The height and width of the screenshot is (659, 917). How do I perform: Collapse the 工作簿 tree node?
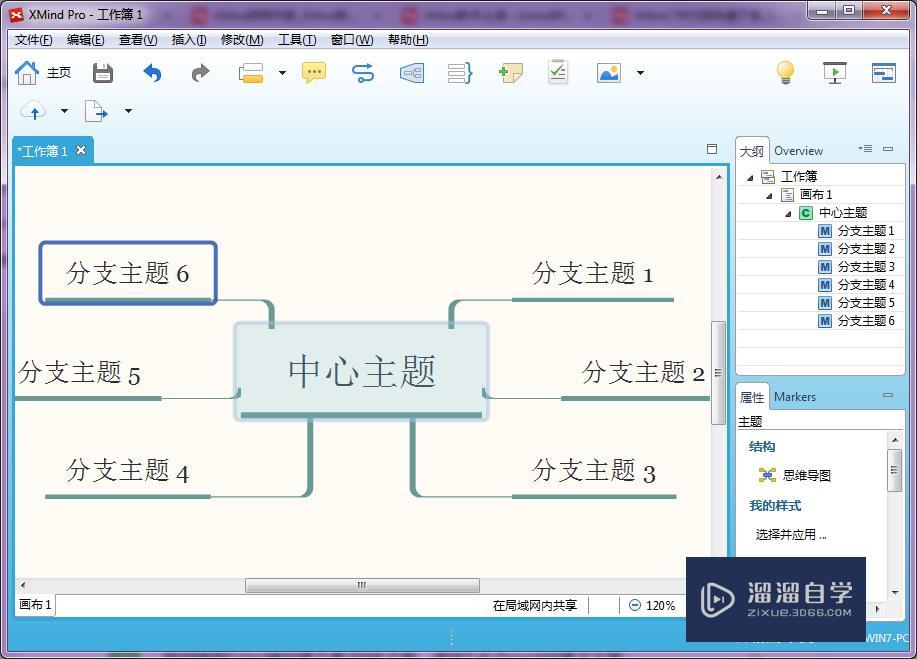coord(750,177)
